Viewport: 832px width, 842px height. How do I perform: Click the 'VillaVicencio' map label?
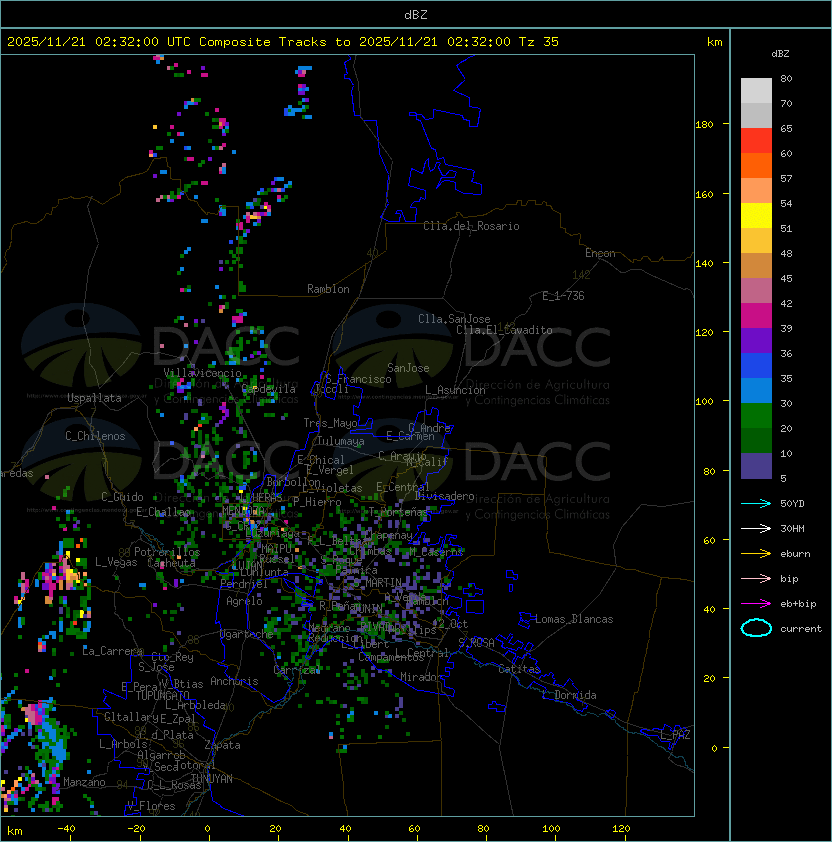coord(202,373)
